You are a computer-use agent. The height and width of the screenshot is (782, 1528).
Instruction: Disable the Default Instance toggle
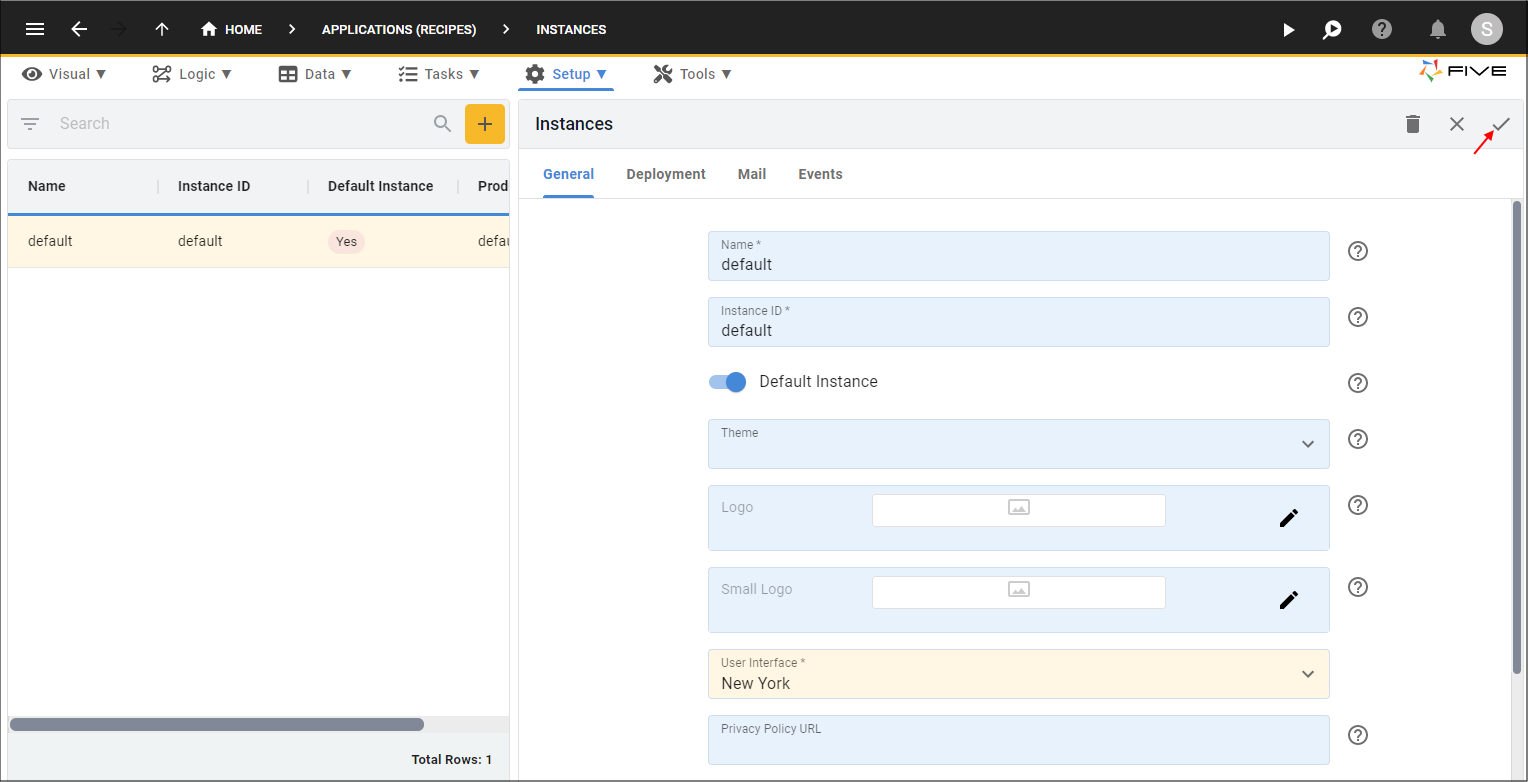[x=727, y=382]
